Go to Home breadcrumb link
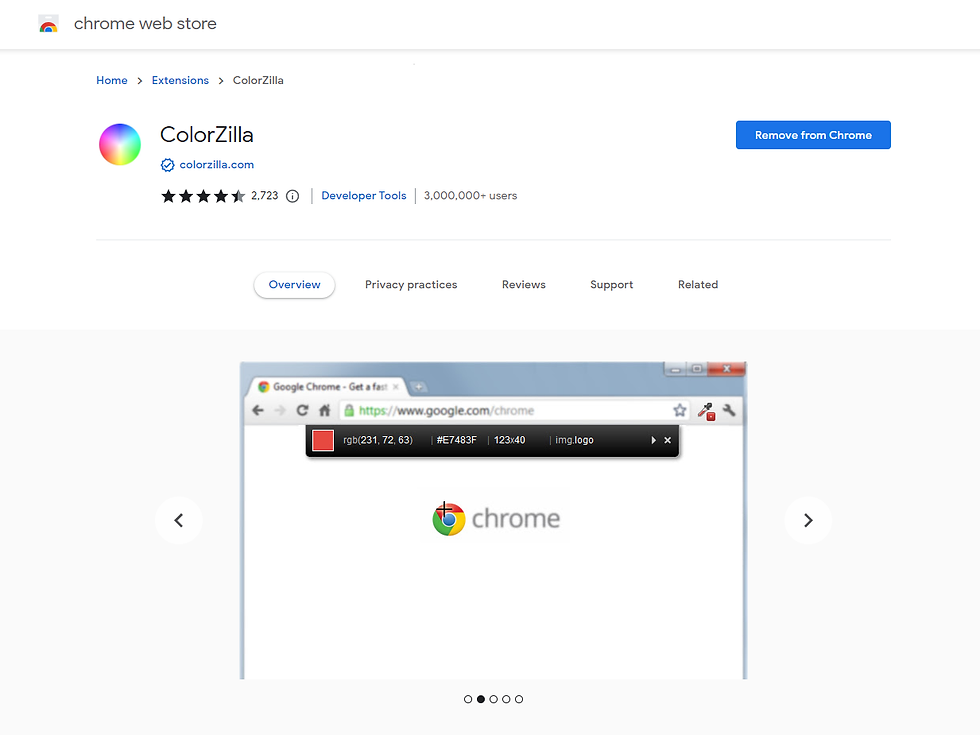980x738 pixels. click(x=112, y=80)
